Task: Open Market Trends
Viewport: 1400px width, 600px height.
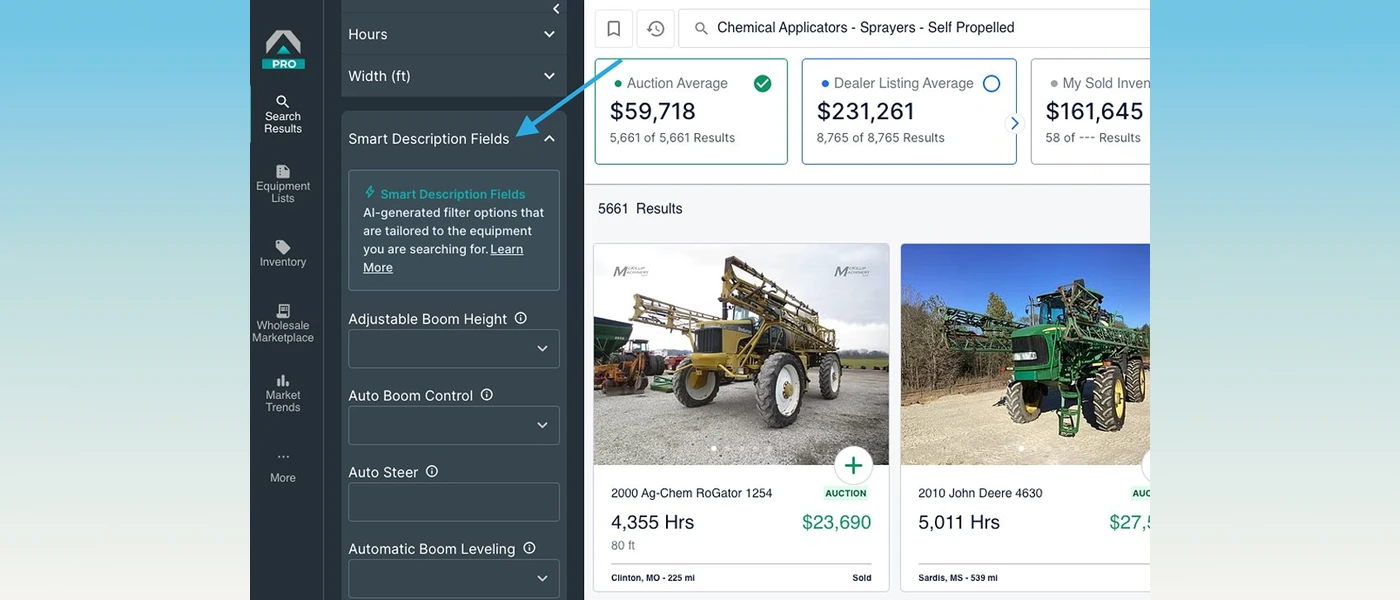Action: (x=283, y=393)
